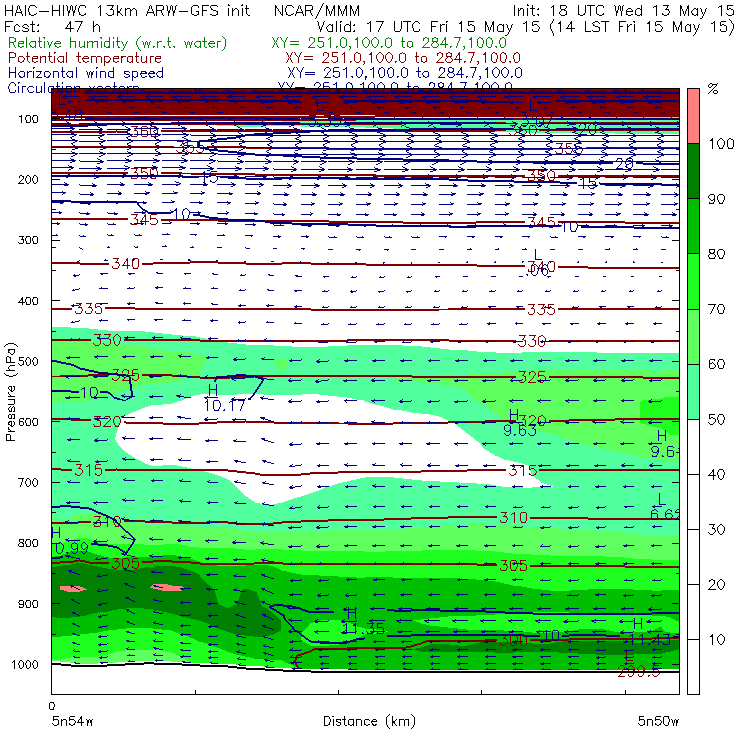Click the blue 'Horizontal wind speed' label
The height and width of the screenshot is (740, 740).
(x=86, y=73)
